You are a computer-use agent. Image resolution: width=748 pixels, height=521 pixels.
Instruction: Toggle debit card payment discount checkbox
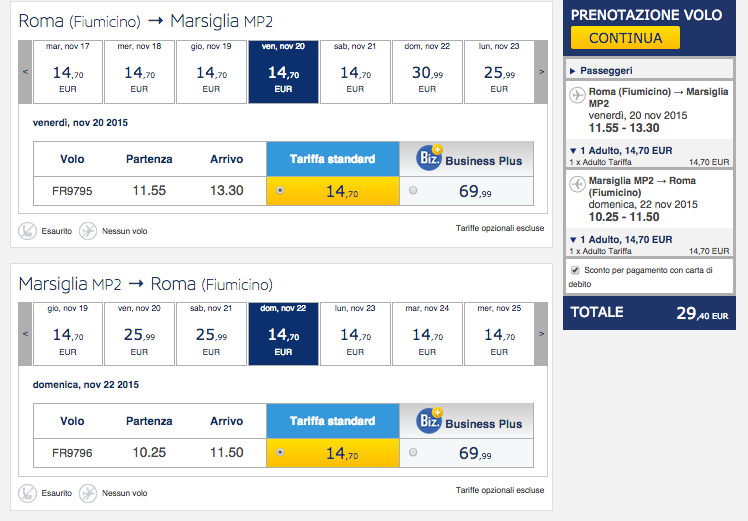pyautogui.click(x=574, y=270)
